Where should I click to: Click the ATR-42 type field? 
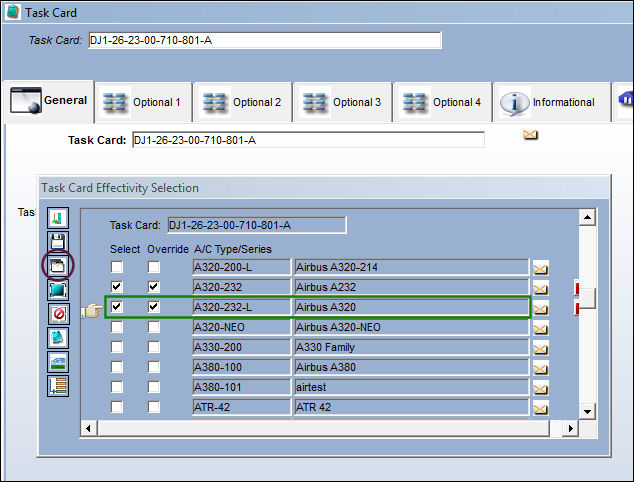pyautogui.click(x=241, y=407)
